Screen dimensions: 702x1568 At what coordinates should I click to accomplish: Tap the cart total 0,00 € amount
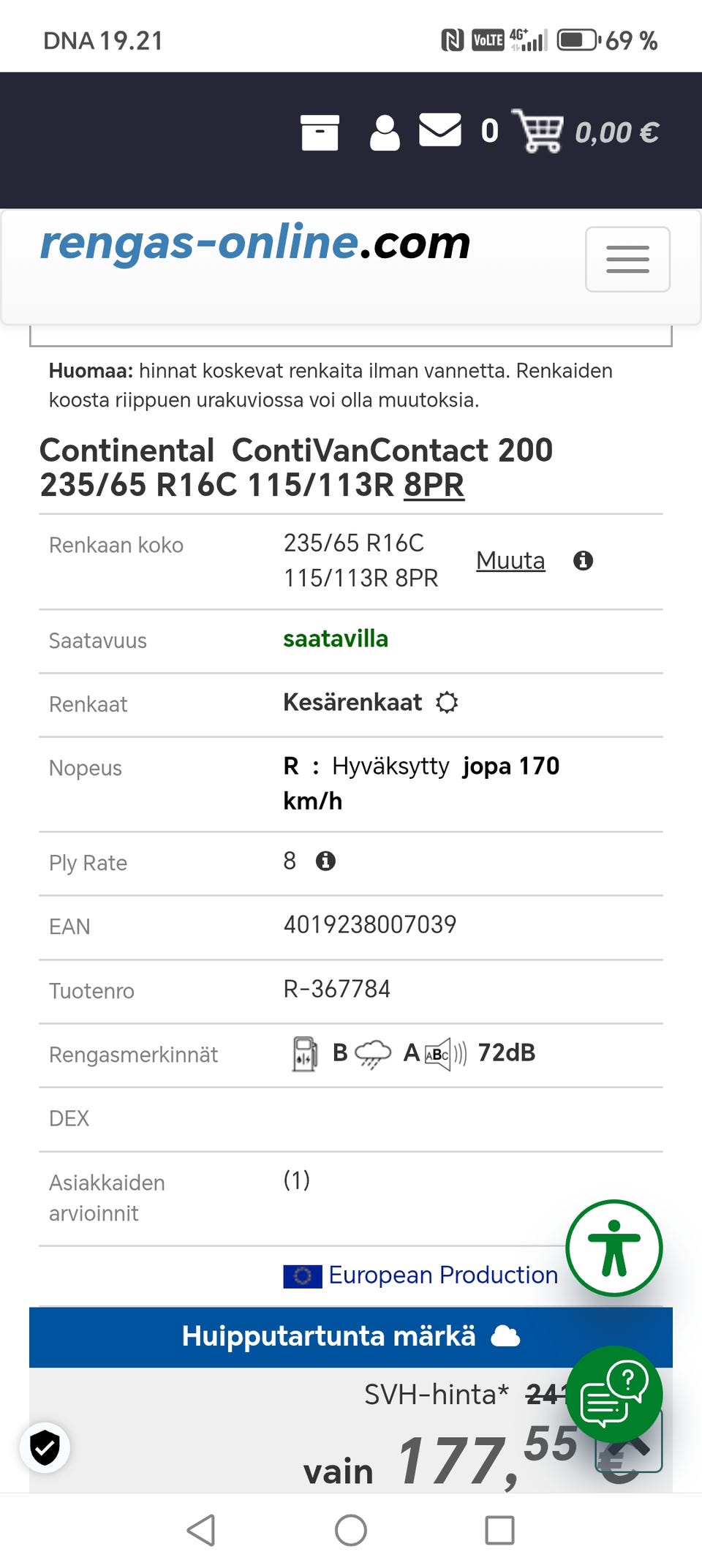pyautogui.click(x=616, y=132)
